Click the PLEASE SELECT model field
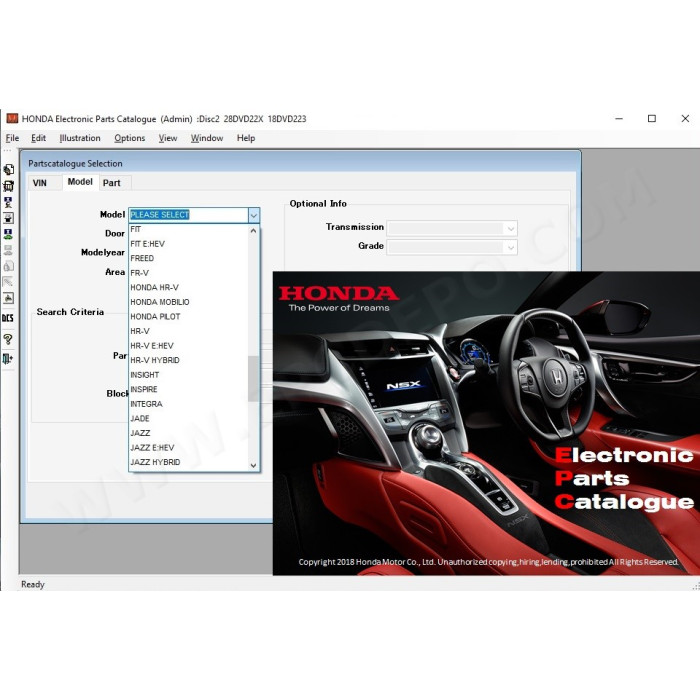This screenshot has width=700, height=700. [188, 215]
